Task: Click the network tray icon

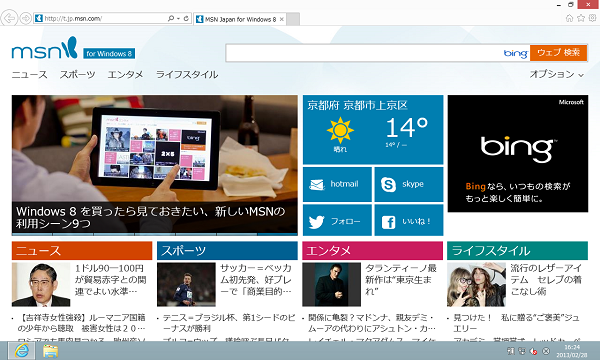Action: 522,351
